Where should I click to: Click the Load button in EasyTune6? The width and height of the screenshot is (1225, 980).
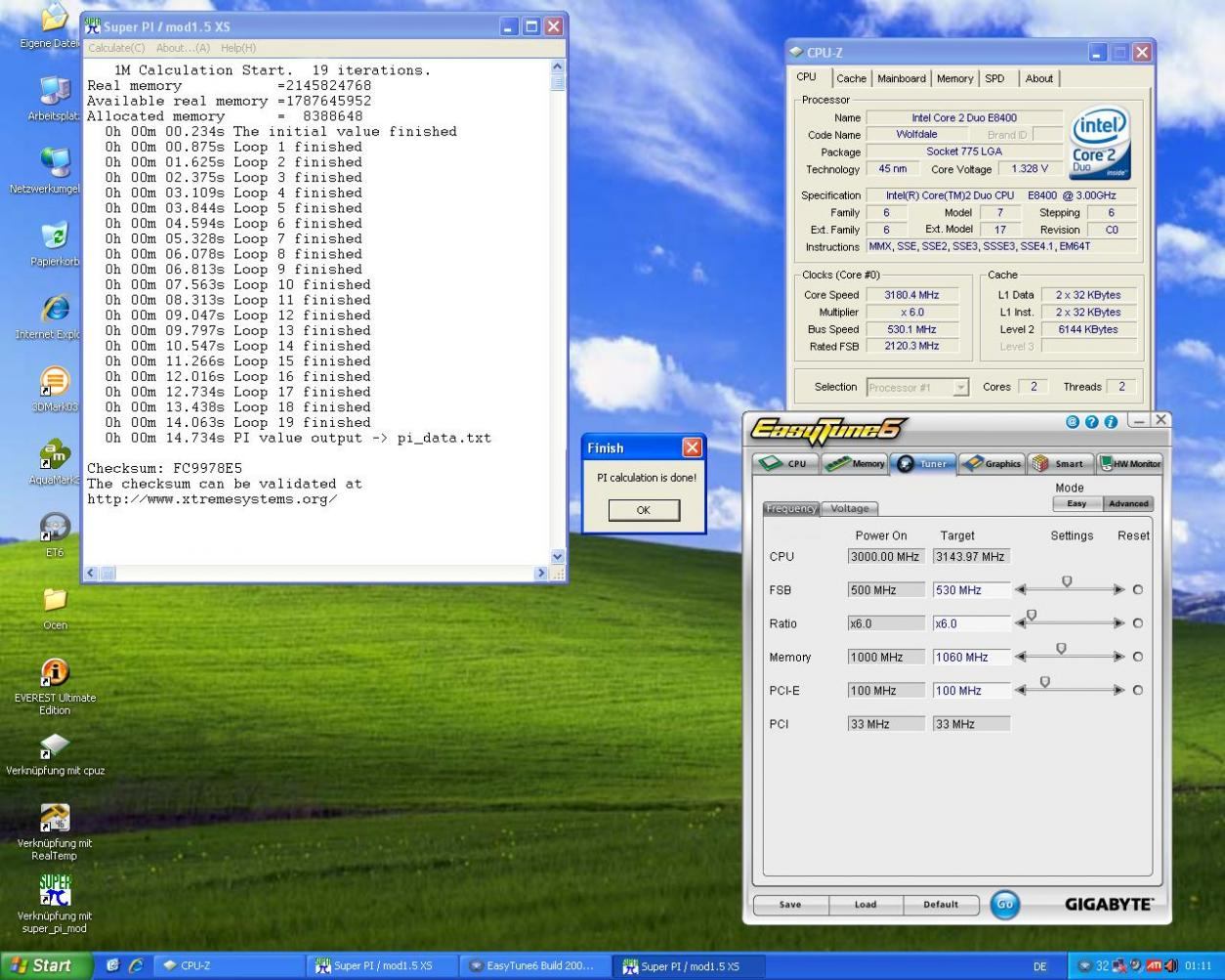tap(866, 905)
